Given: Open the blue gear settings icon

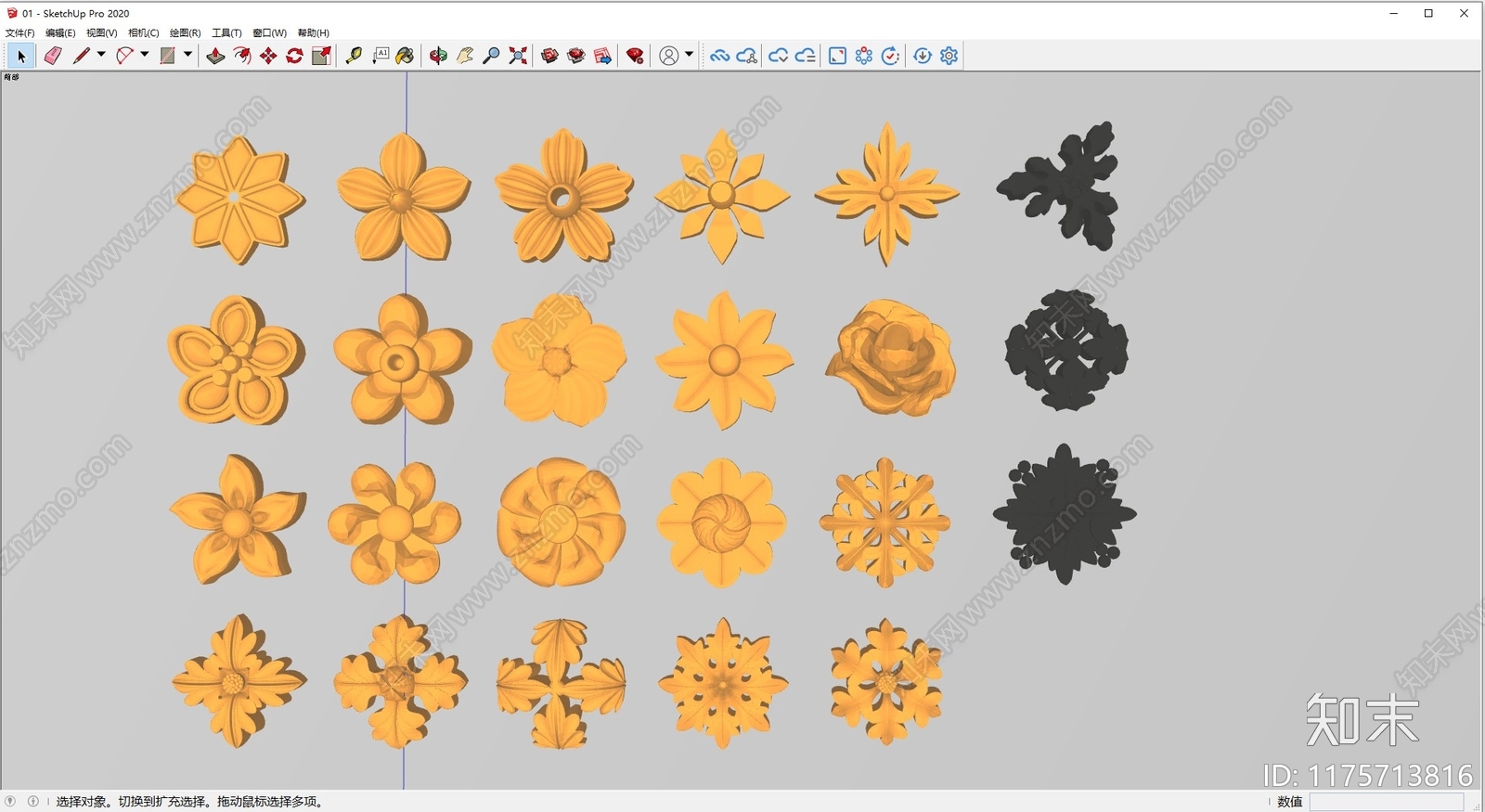Looking at the screenshot, I should pyautogui.click(x=949, y=56).
